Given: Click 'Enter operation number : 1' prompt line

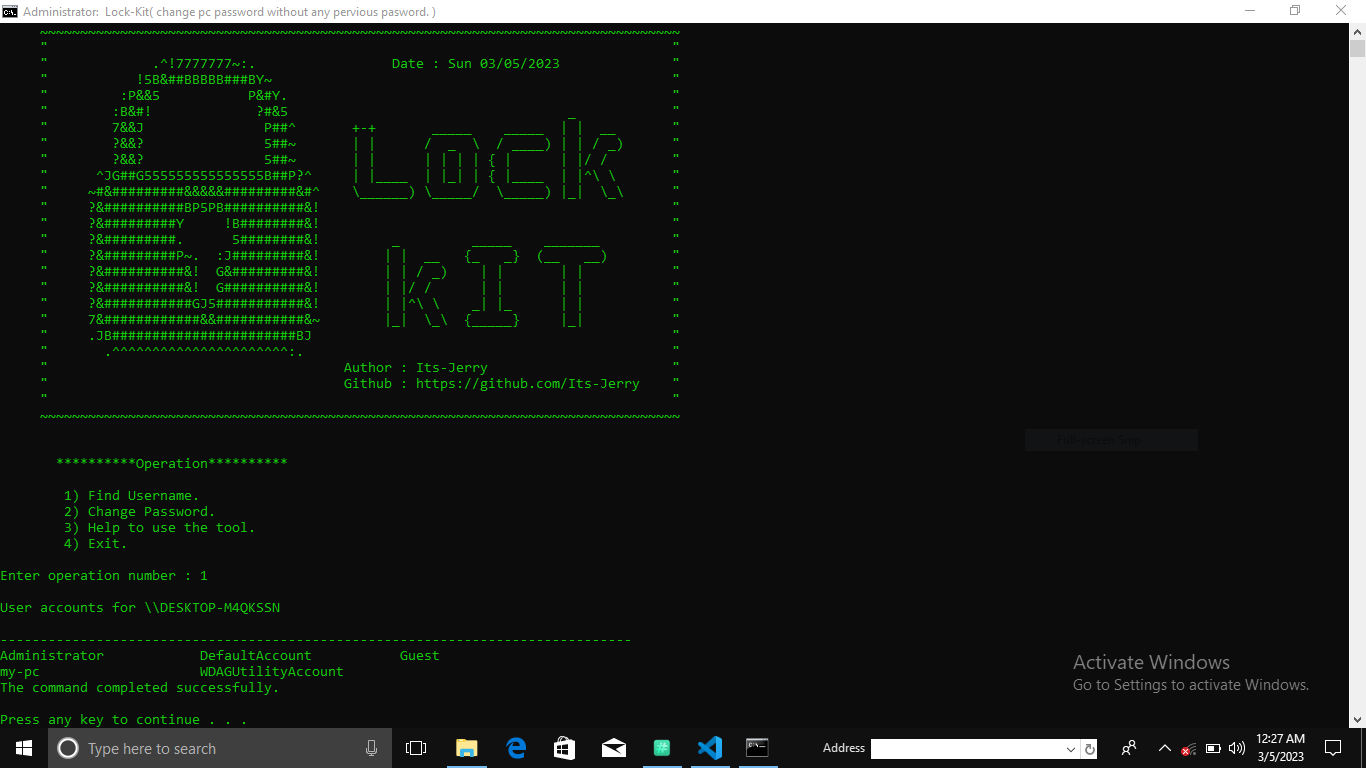Looking at the screenshot, I should coord(104,575).
